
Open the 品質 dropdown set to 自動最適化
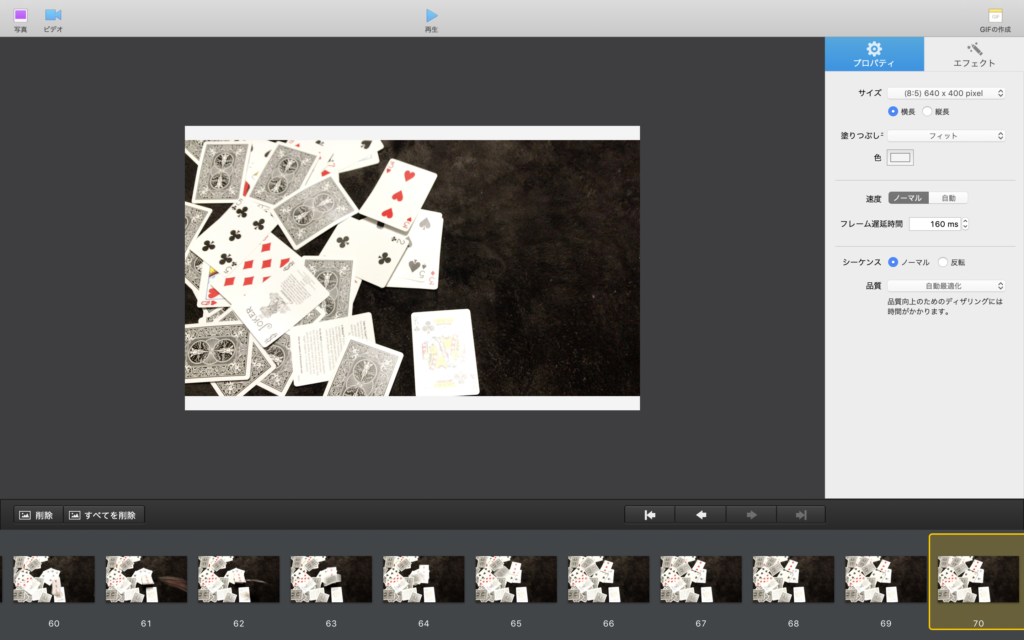coord(946,286)
